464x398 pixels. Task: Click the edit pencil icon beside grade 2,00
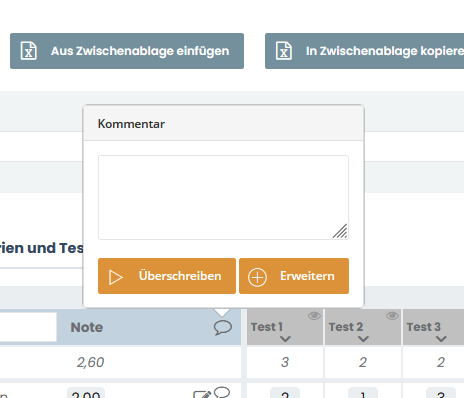click(202, 394)
